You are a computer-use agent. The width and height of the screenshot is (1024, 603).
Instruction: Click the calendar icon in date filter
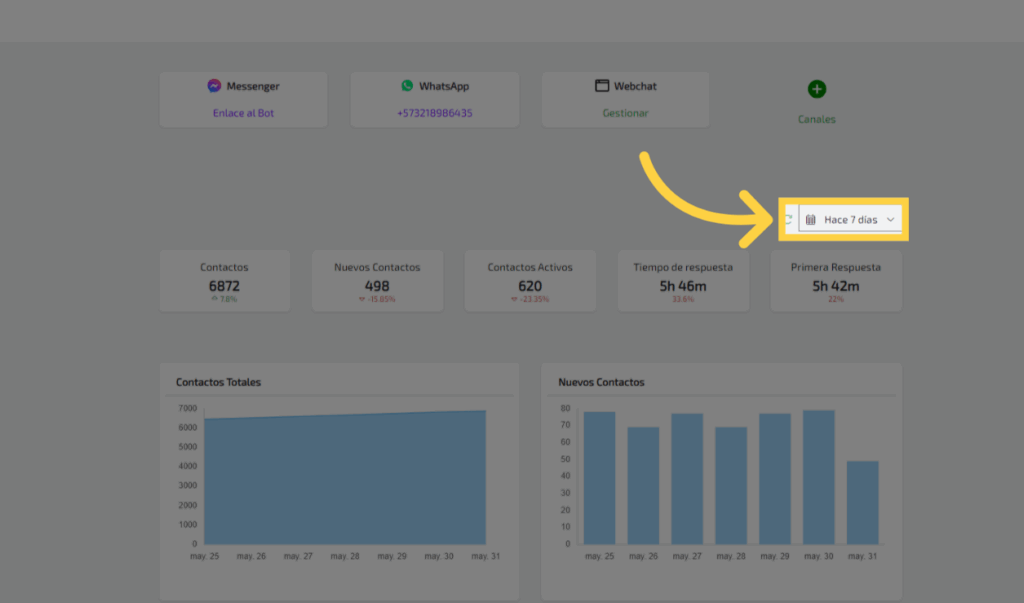point(811,219)
